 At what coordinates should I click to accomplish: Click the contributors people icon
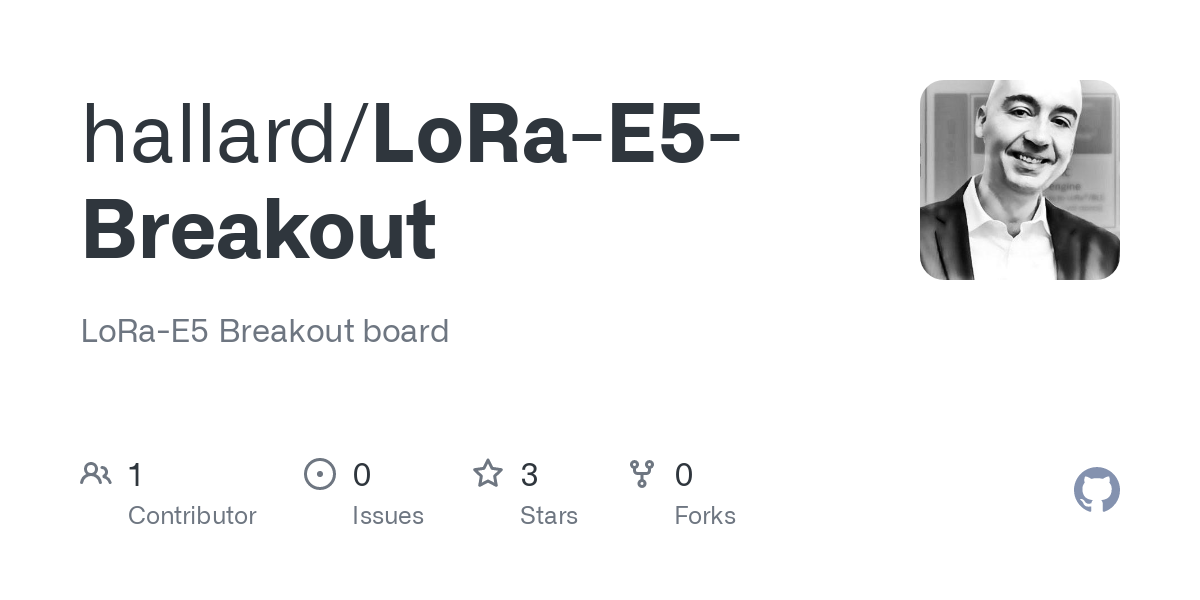point(96,474)
